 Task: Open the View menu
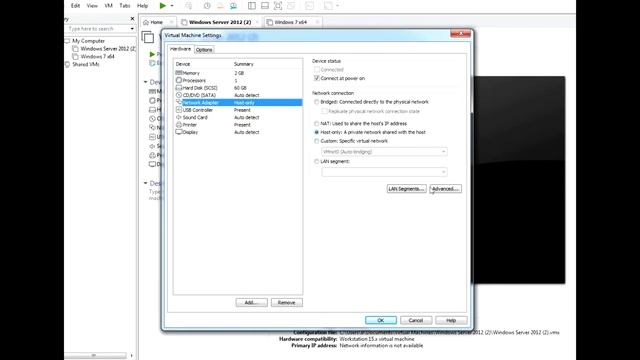coord(92,6)
